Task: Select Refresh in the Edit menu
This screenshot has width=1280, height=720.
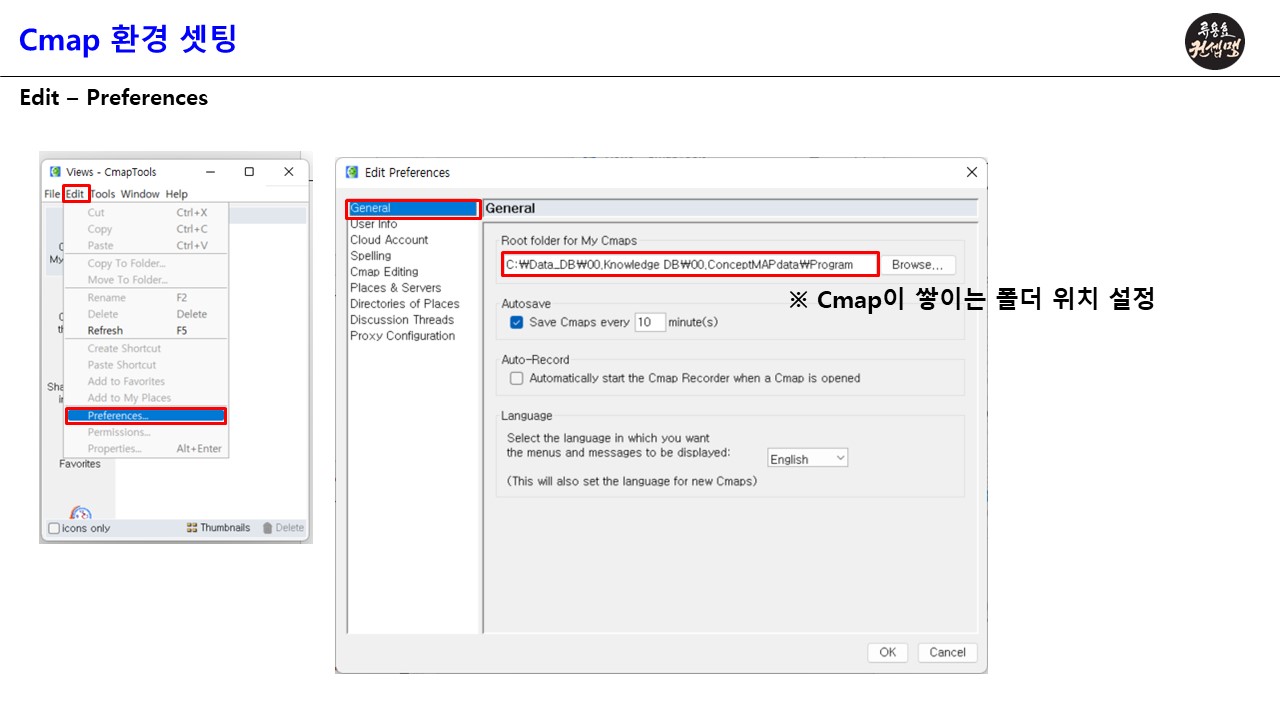Action: (146, 330)
